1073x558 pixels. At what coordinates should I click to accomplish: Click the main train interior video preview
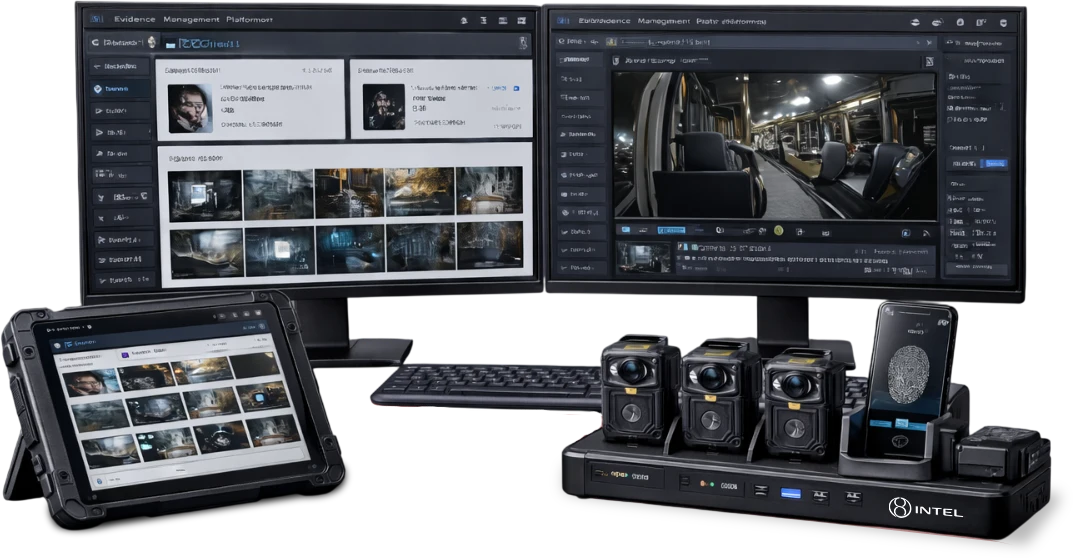point(775,143)
